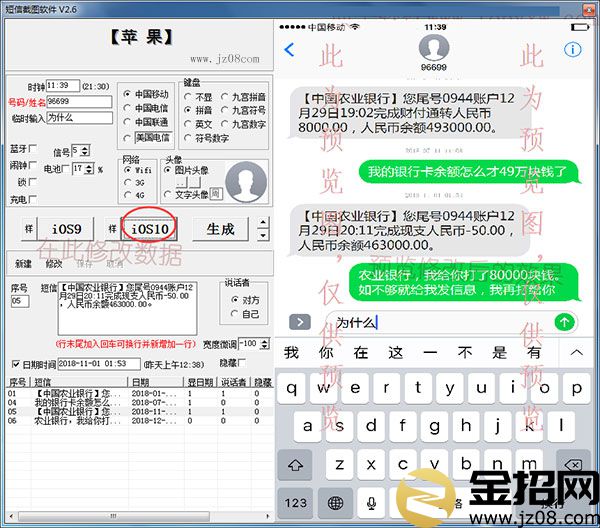Select 中国电信 carrier option
This screenshot has height=528, width=600.
click(x=146, y=108)
